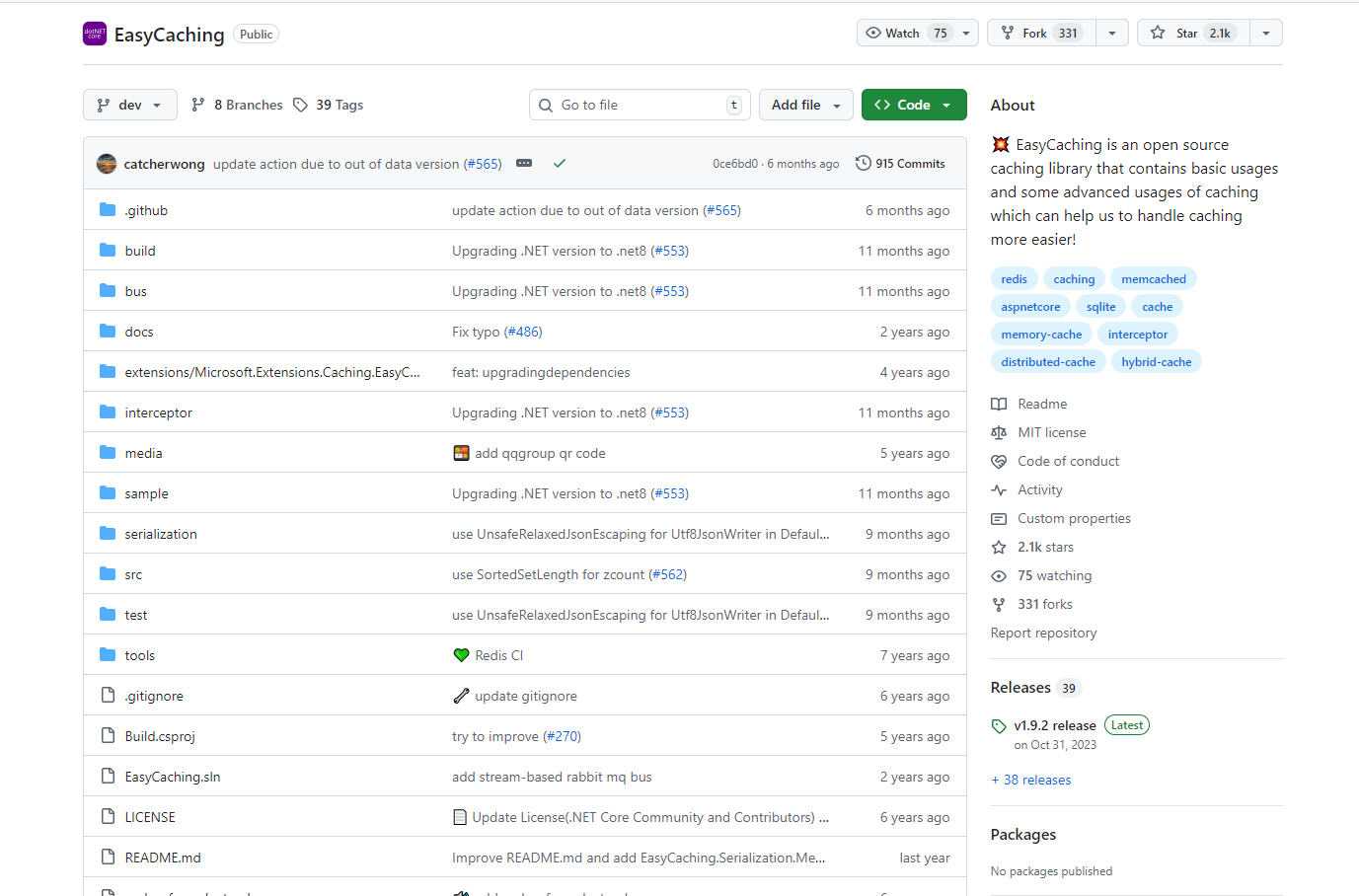The width and height of the screenshot is (1359, 896).
Task: Open the test folder
Action: click(136, 615)
